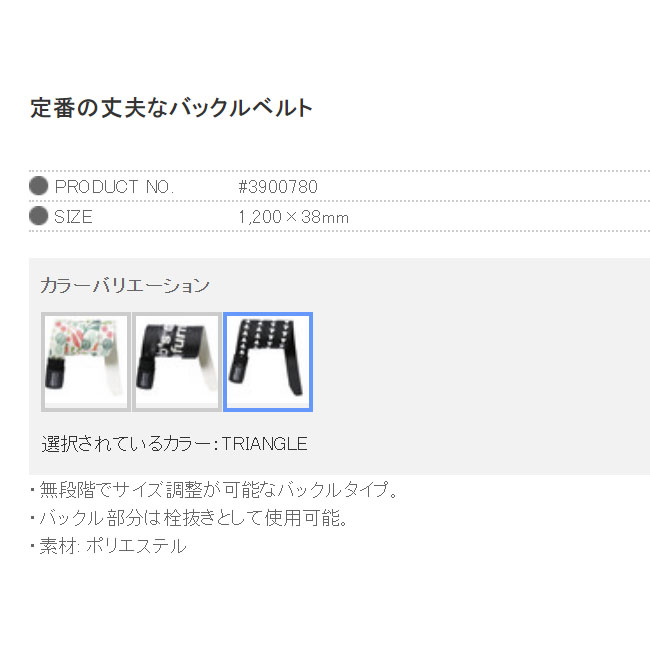Click the small dot before 無段階で line
Viewport: 650px width, 650px height.
point(32,490)
